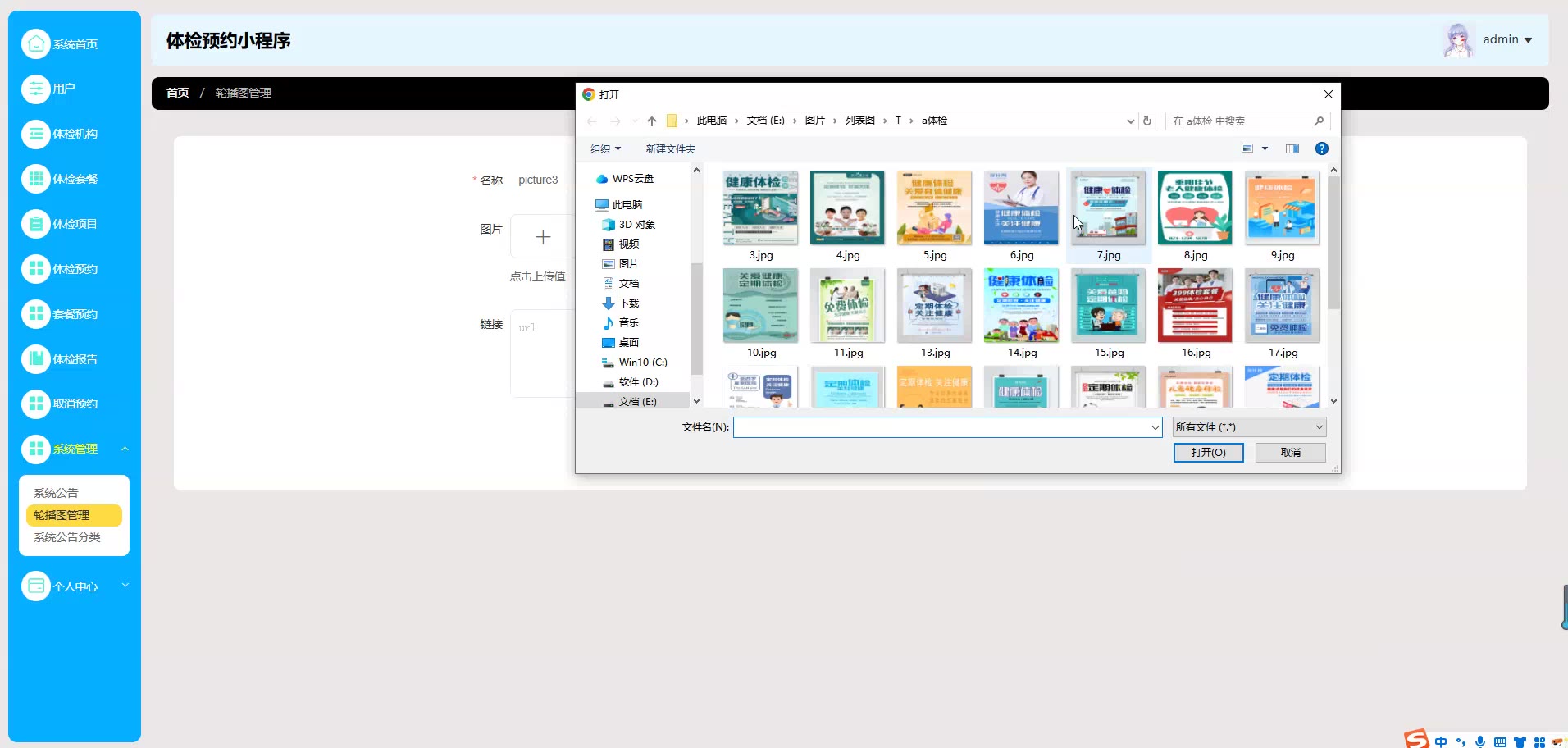
Task: Click the 体检预约 sidebar icon
Action: [x=36, y=269]
